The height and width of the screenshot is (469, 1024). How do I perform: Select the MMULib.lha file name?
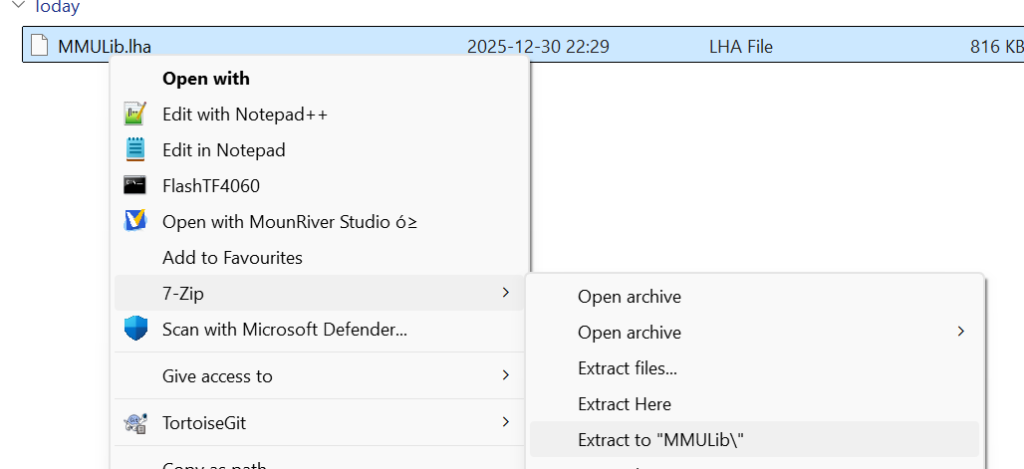[105, 46]
